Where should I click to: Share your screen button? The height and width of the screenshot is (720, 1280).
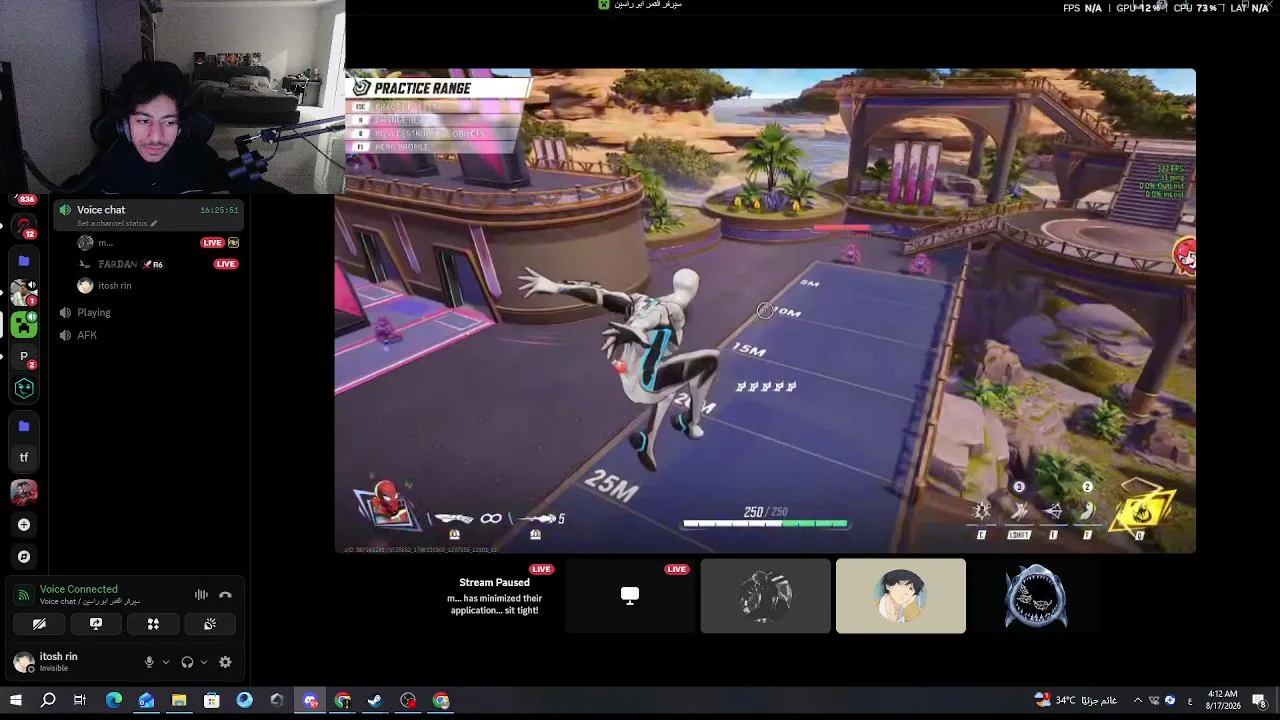(x=96, y=624)
